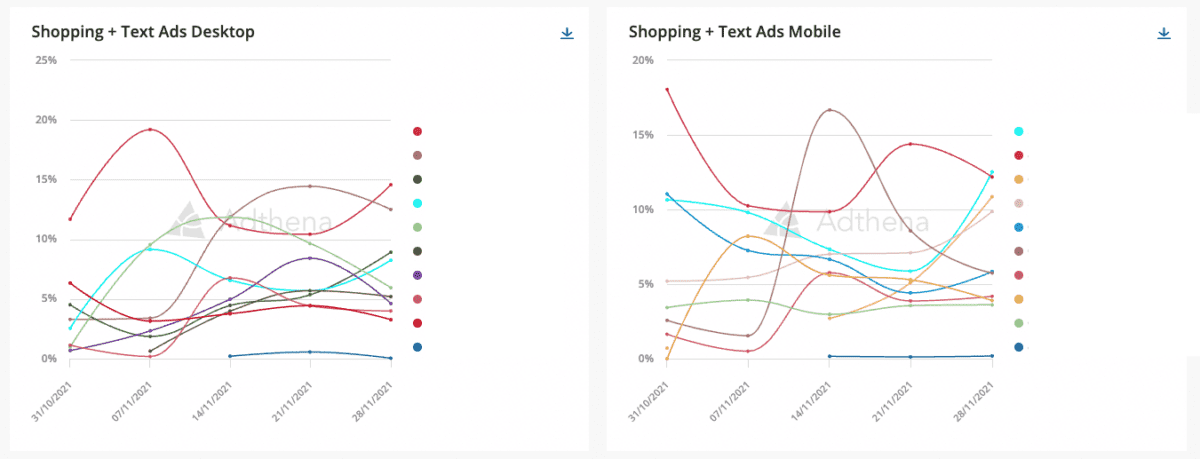
Task: Toggle the mauve legend dot in Desktop chart
Action: pos(417,155)
